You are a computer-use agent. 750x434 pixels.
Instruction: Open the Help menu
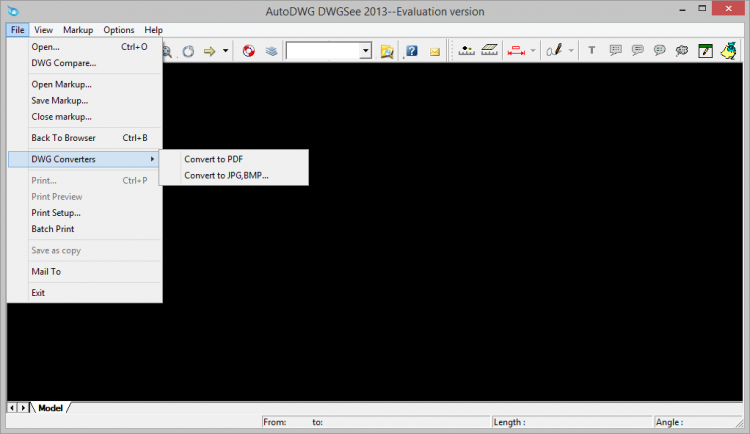pos(154,30)
